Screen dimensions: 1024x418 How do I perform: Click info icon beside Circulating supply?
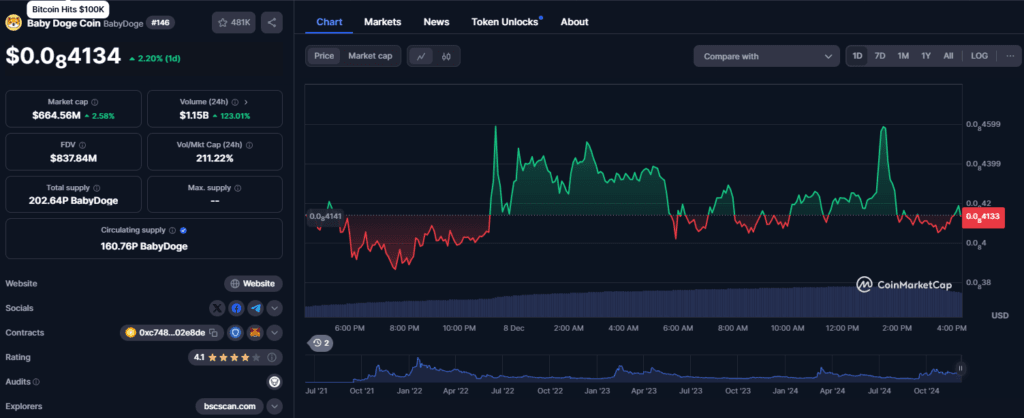(x=172, y=231)
